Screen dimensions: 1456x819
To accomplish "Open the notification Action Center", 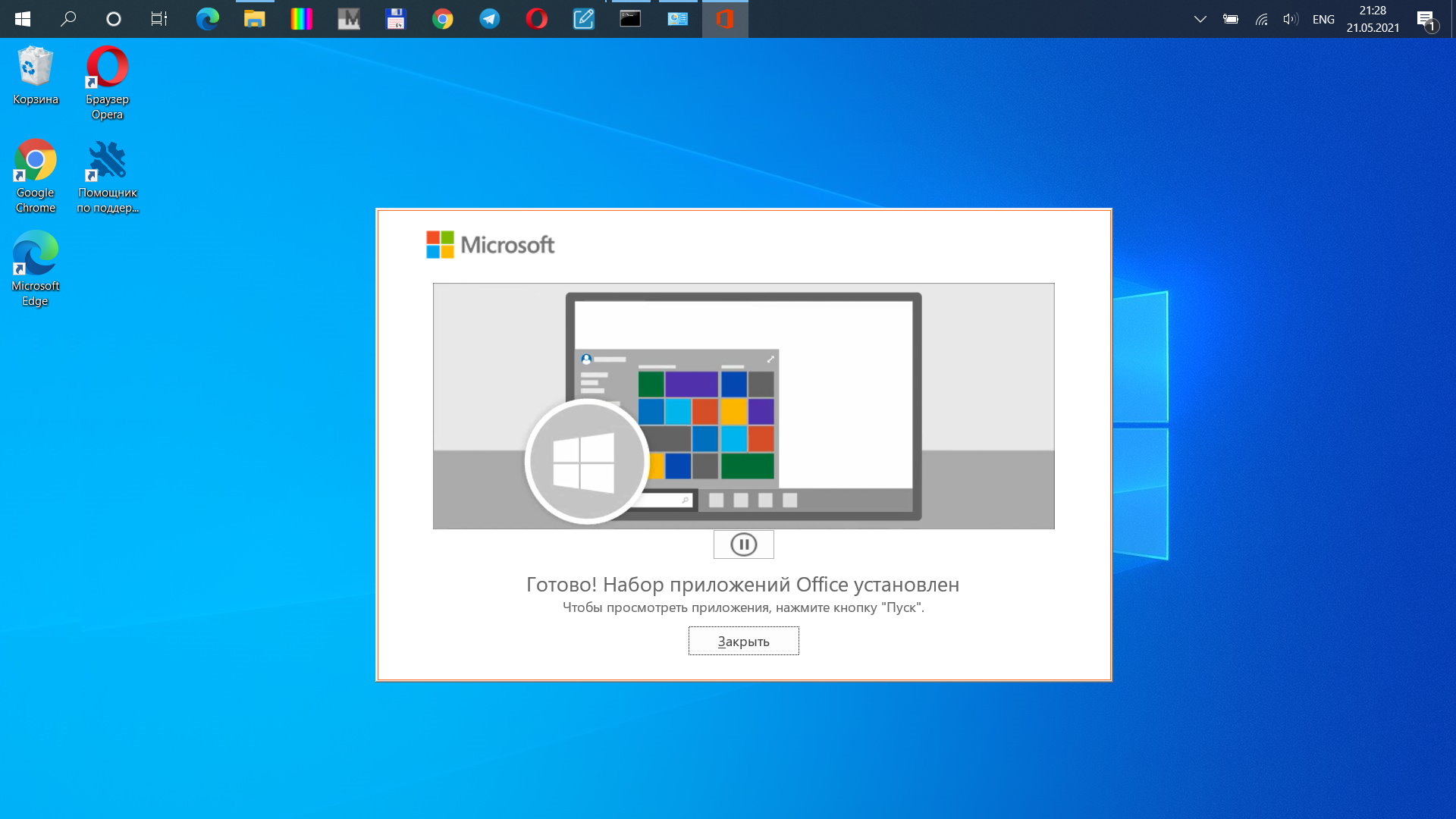I will tap(1426, 19).
